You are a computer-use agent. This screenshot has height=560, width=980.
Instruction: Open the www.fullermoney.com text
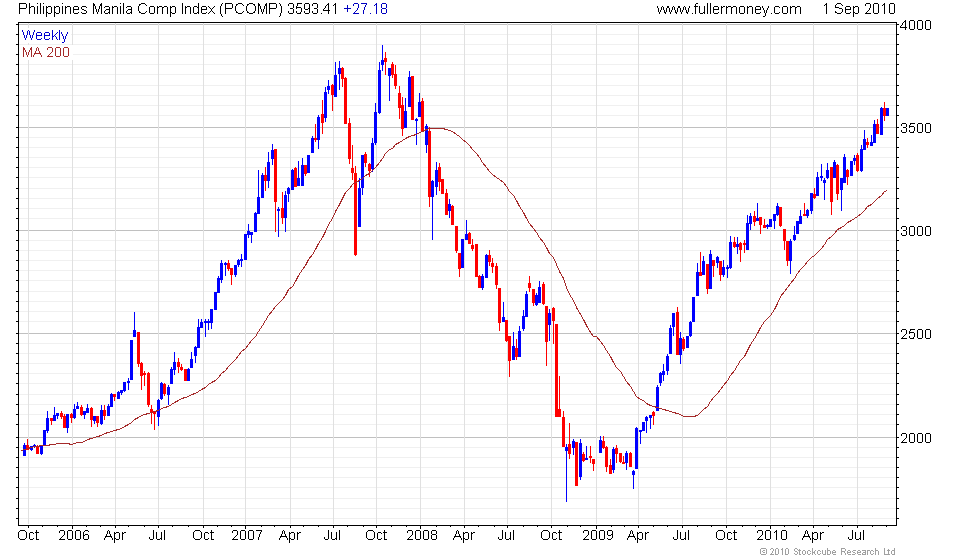coord(729,9)
